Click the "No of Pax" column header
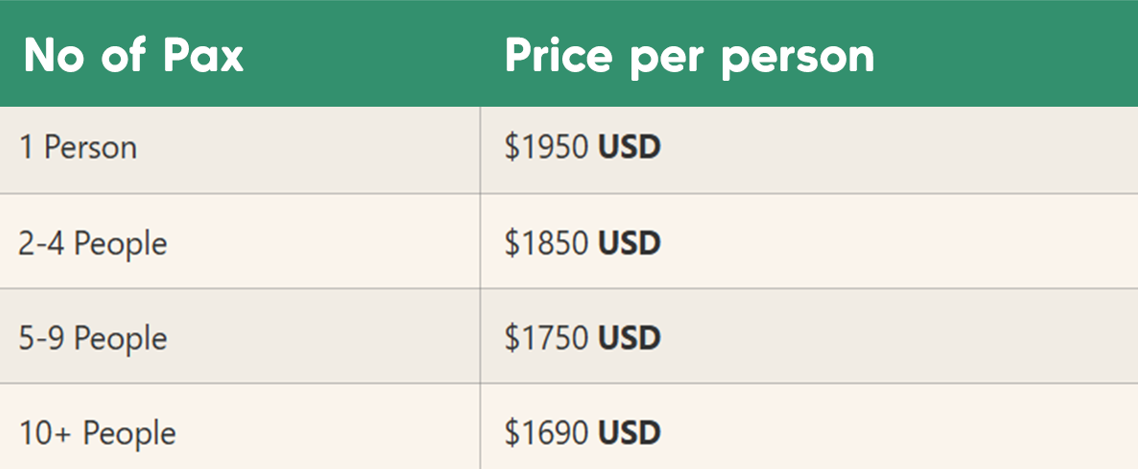Screen dimensions: 1138x469 (x=134, y=56)
